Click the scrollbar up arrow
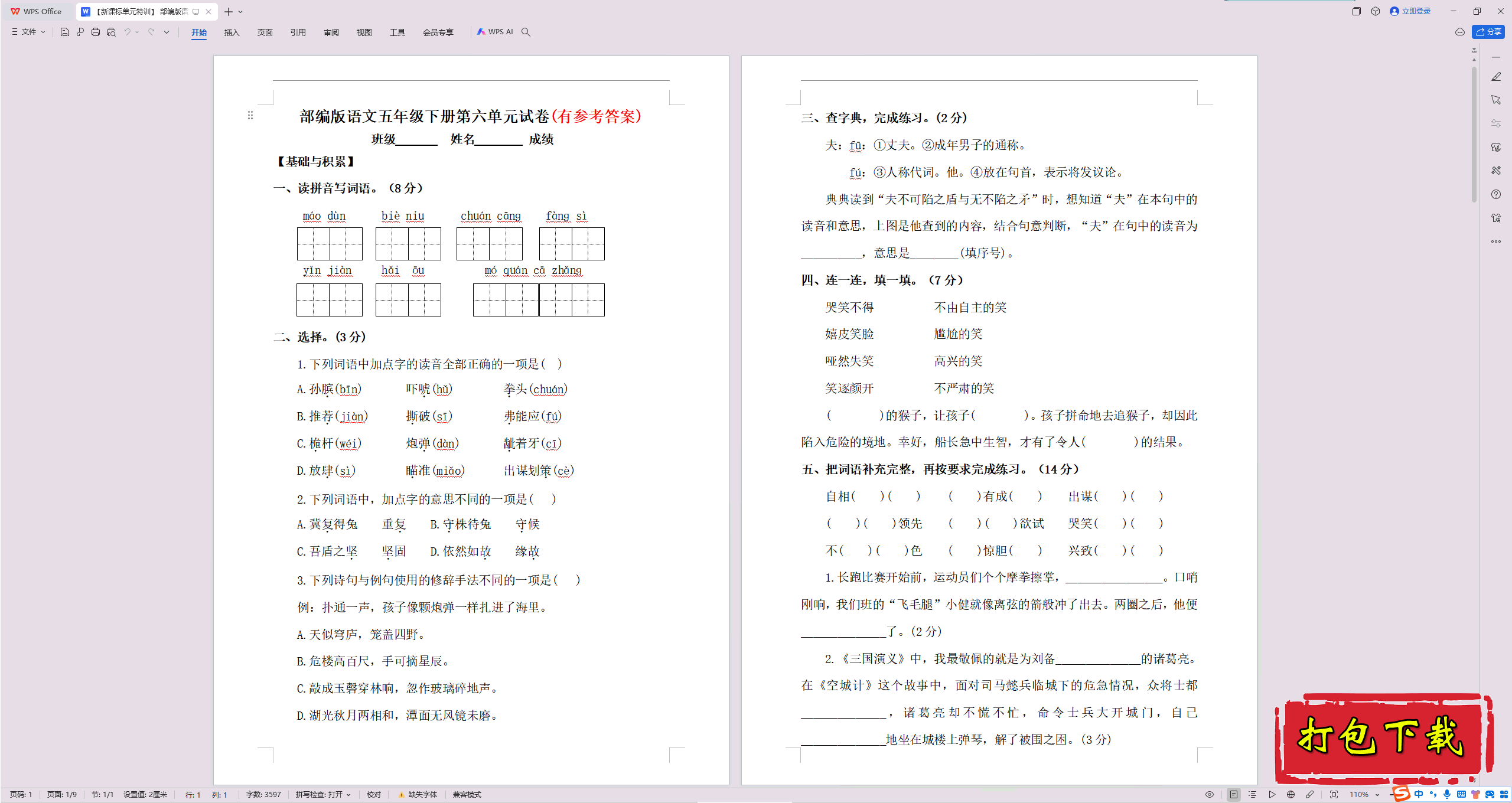Screen dimensions: 1512x803 click(1474, 60)
